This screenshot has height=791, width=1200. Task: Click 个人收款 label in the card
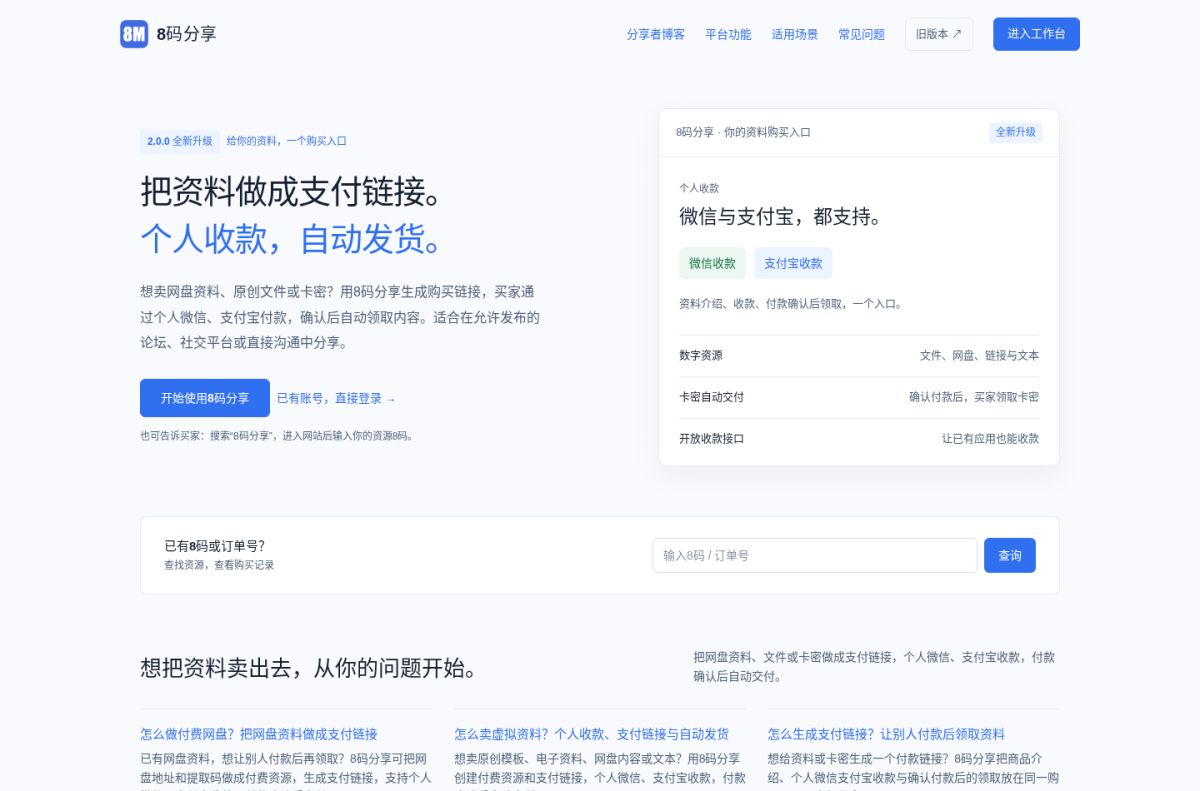pos(699,188)
